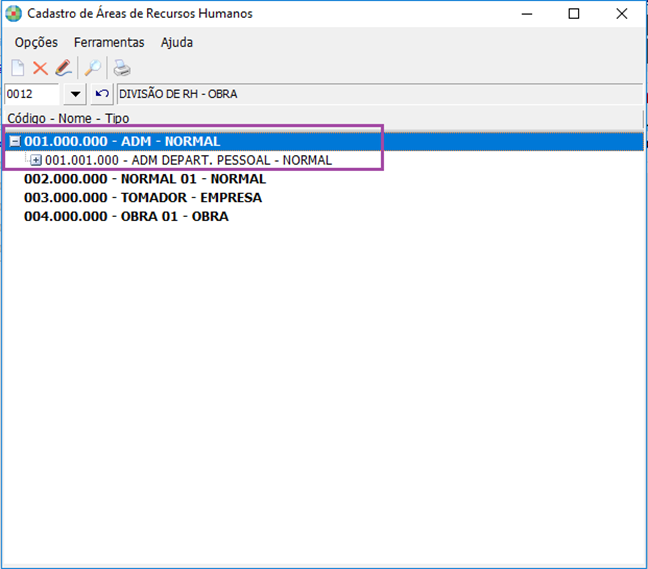Screen dimensions: 648x569
Task: Collapse the 001.000.000 ADM node
Action: point(15,142)
